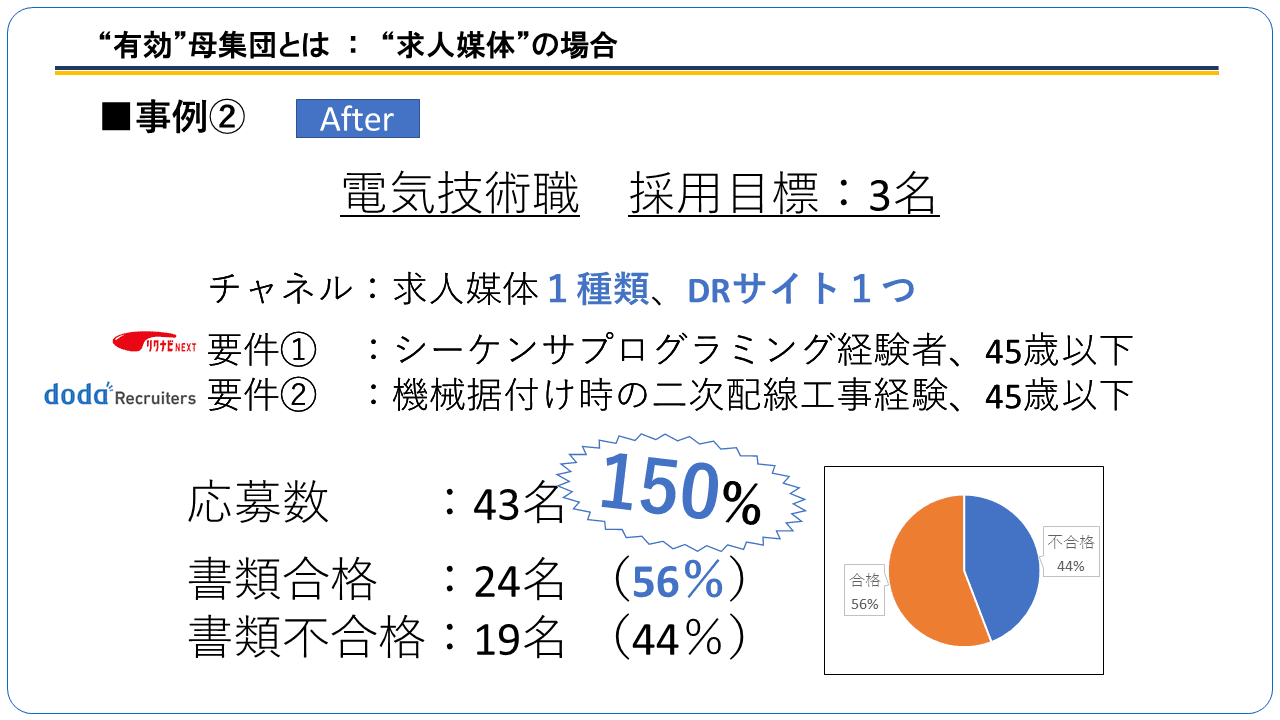Click the blue DRサイト1つ text

pyautogui.click(x=801, y=289)
